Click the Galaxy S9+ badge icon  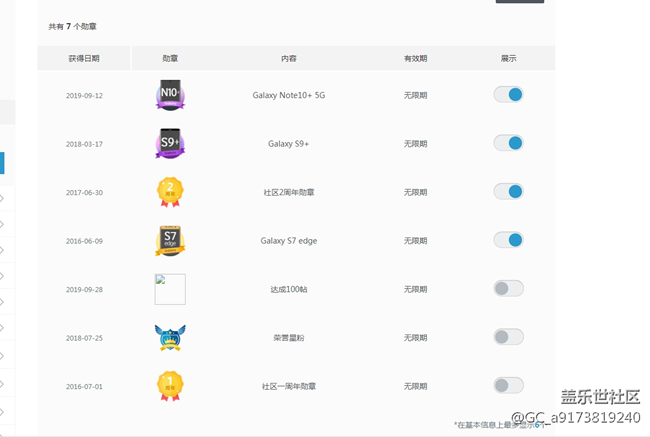(170, 143)
